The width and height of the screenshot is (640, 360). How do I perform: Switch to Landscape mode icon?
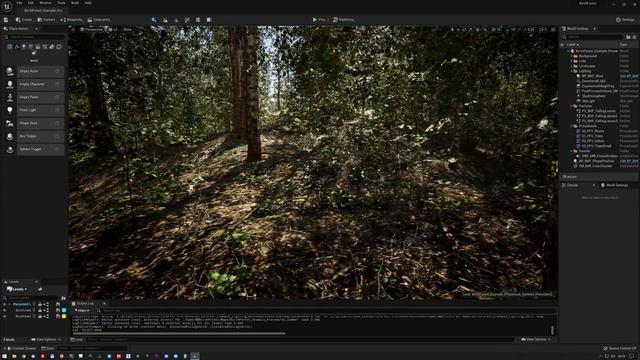(165, 20)
